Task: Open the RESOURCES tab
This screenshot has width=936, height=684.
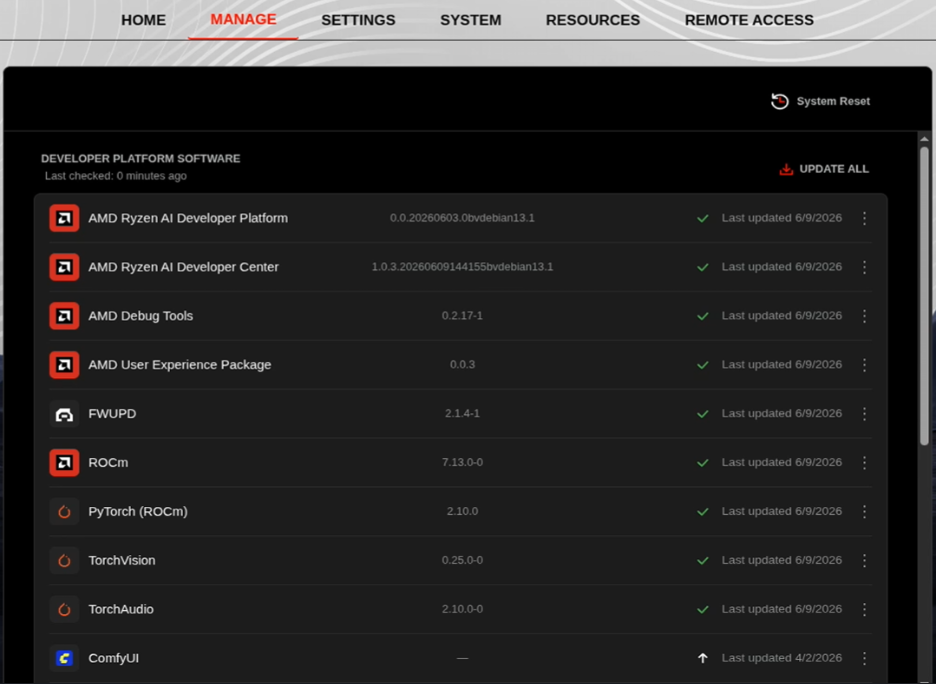Action: pyautogui.click(x=593, y=20)
